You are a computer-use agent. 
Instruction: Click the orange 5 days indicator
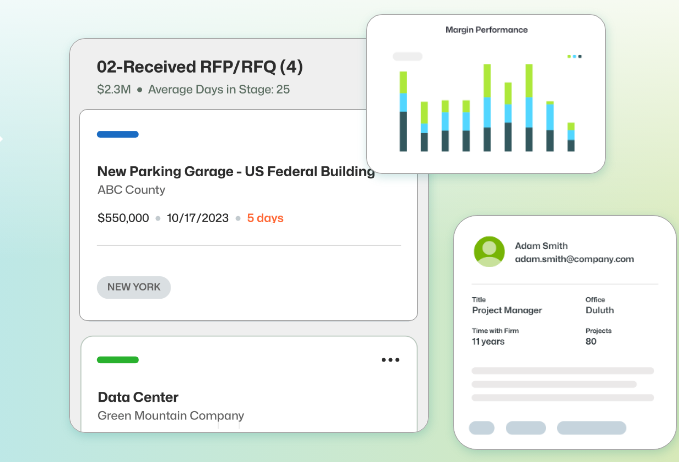(265, 218)
